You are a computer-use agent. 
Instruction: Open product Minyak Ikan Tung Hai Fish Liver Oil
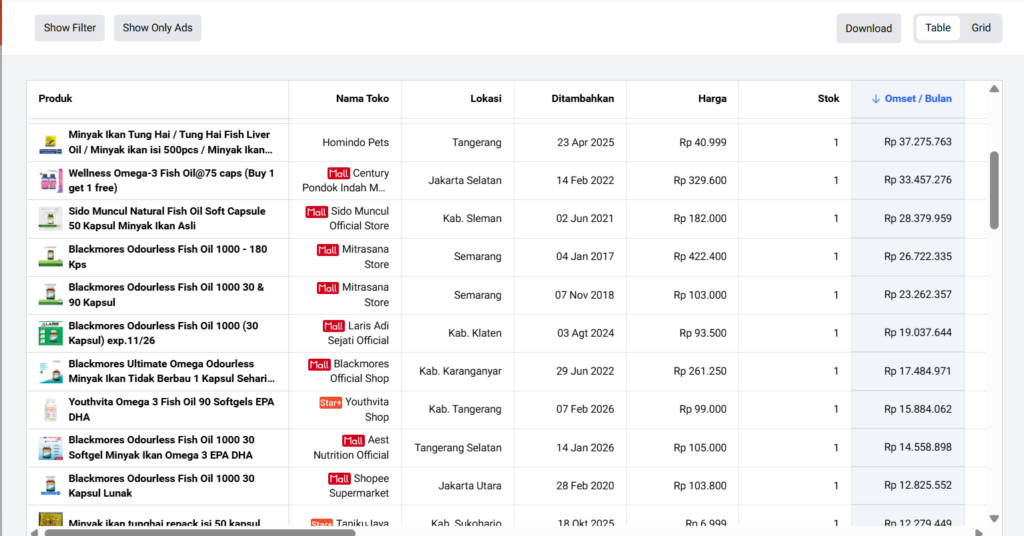click(170, 142)
